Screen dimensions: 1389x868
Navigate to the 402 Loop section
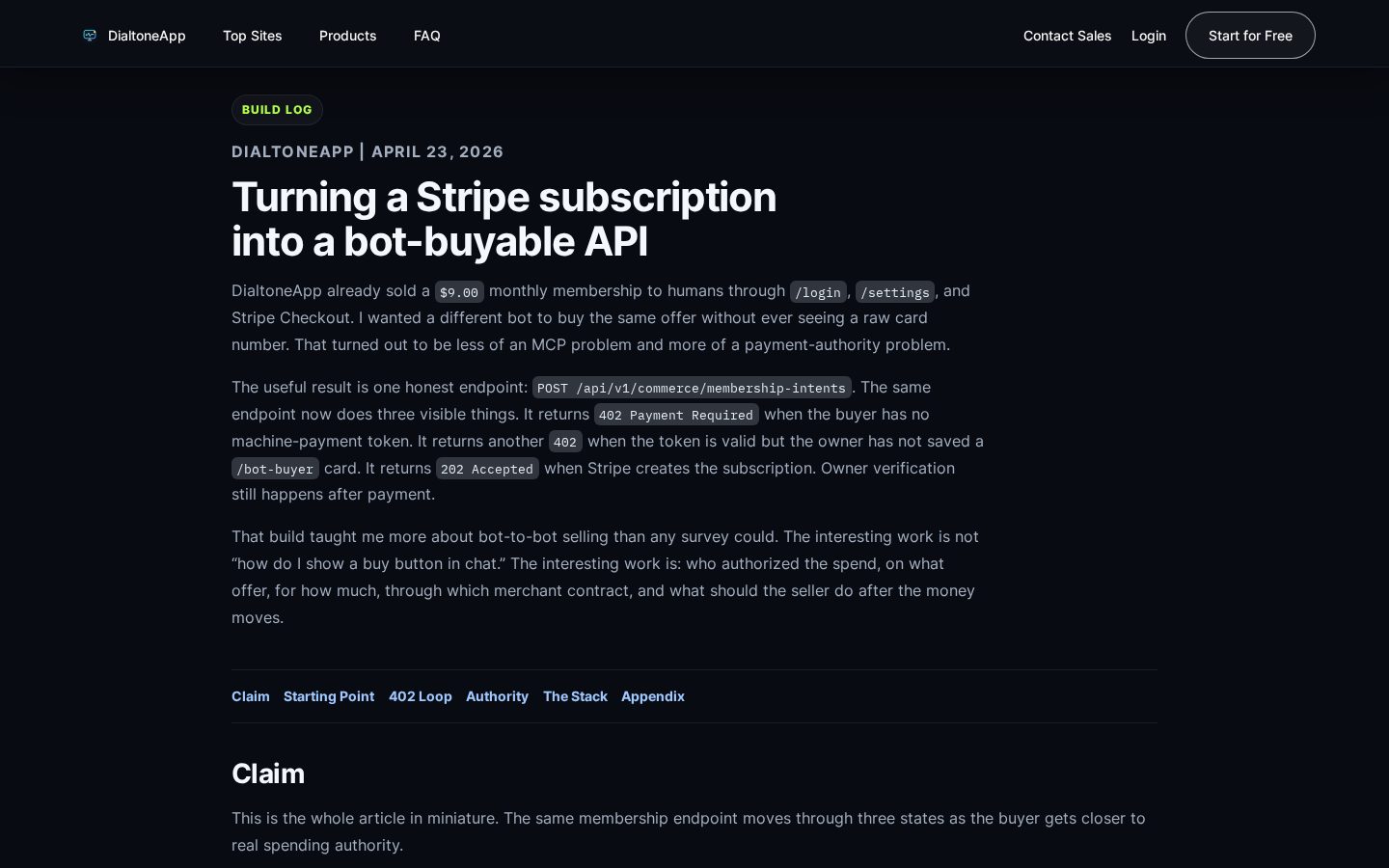pyautogui.click(x=421, y=696)
